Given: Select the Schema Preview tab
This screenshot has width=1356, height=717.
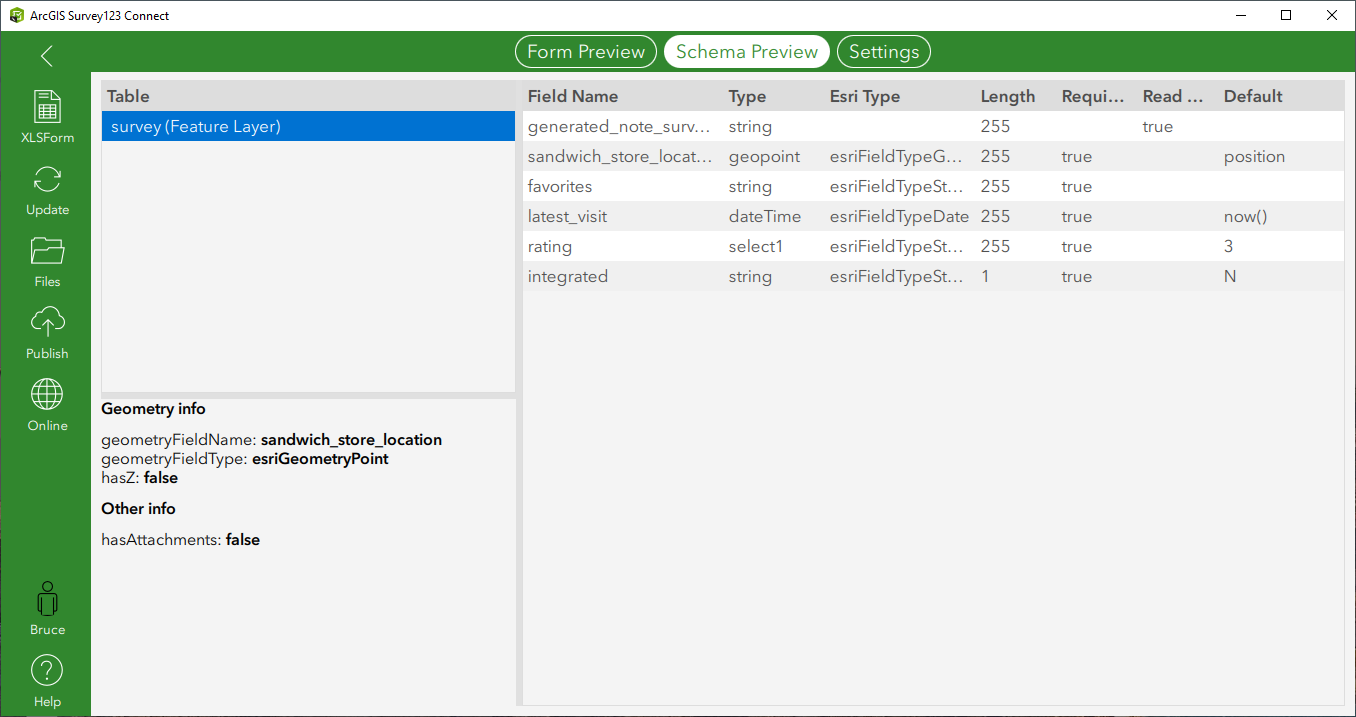Looking at the screenshot, I should point(747,52).
